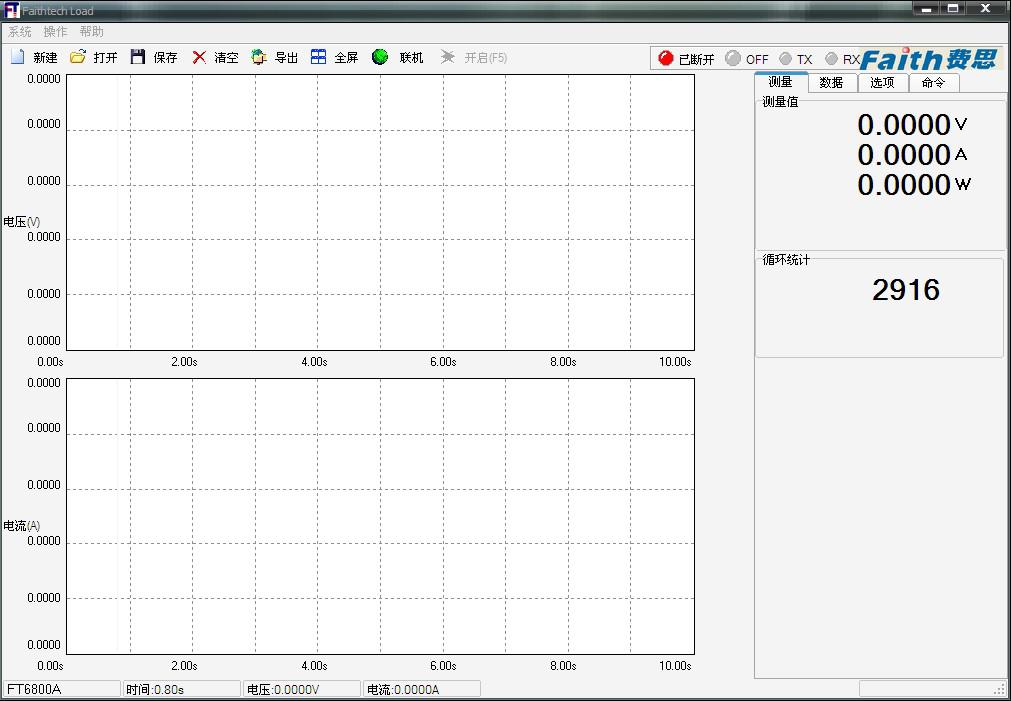The width and height of the screenshot is (1011, 701).
Task: Click the 新建 toolbar label
Action: (x=45, y=58)
